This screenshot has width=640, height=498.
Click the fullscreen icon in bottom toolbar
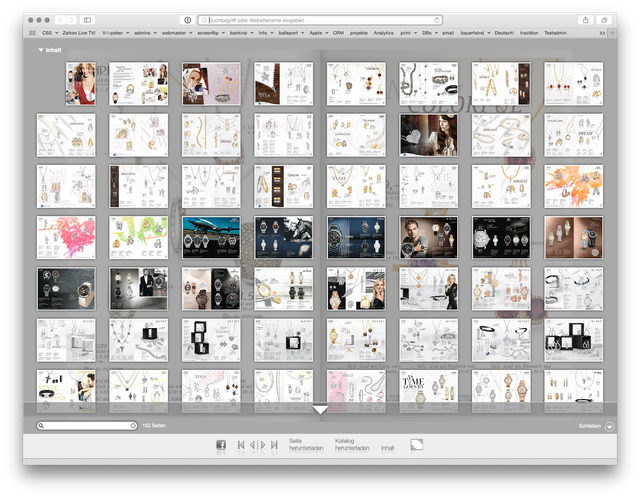416,445
